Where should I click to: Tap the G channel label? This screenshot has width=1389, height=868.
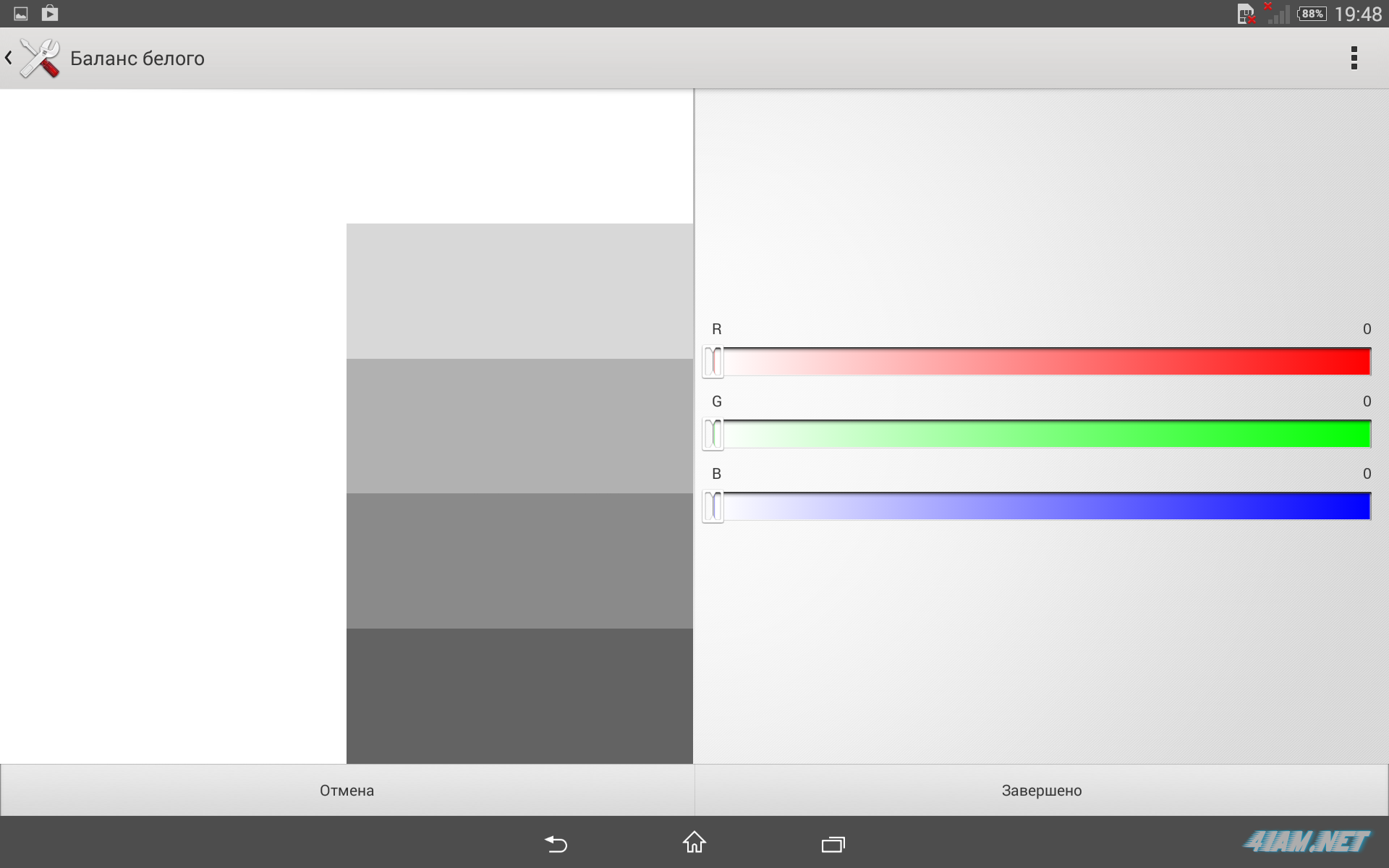(x=717, y=401)
